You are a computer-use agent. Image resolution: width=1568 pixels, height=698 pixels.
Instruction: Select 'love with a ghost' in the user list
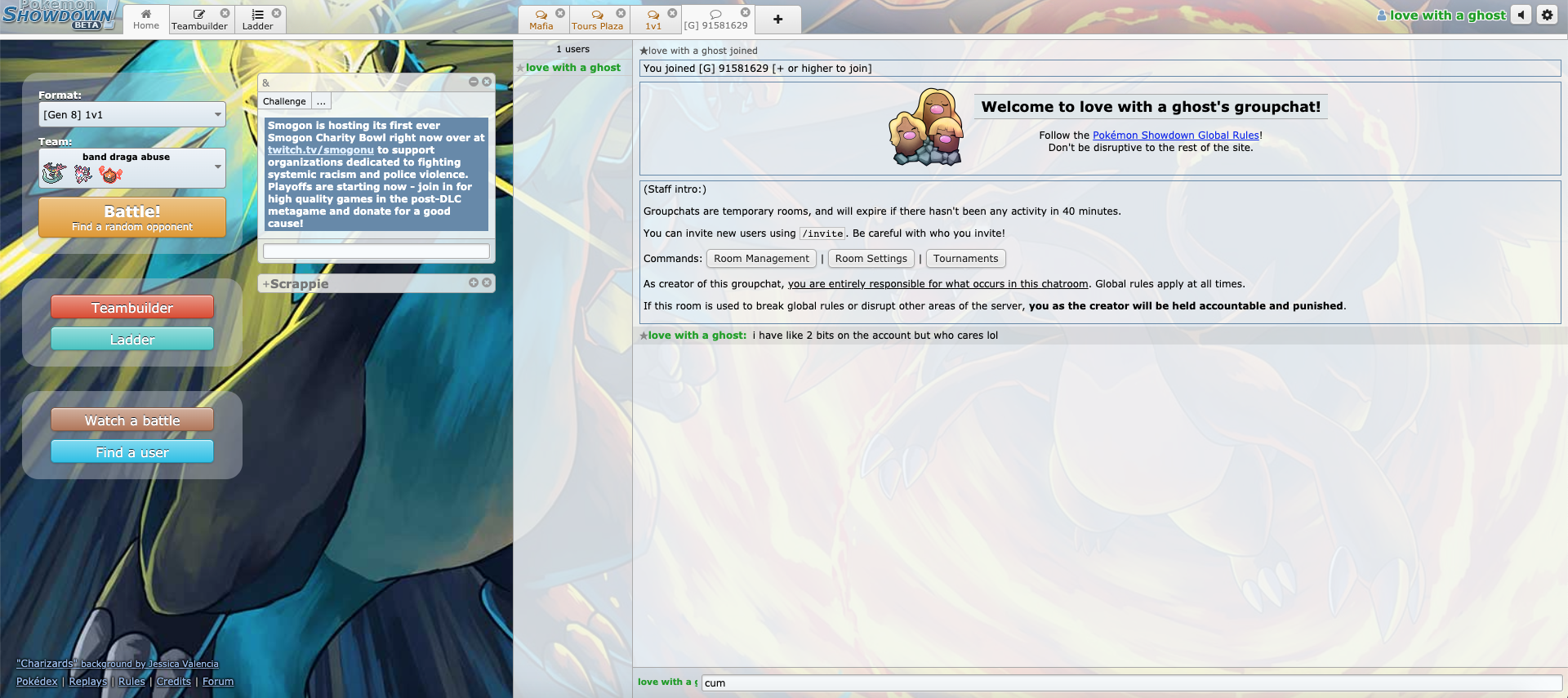pos(572,68)
